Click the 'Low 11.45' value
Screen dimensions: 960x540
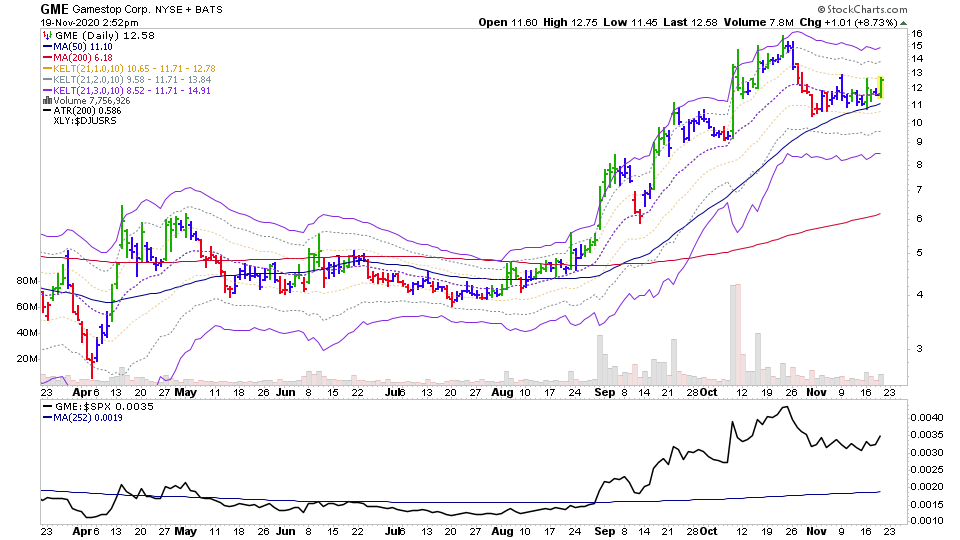[x=630, y=23]
